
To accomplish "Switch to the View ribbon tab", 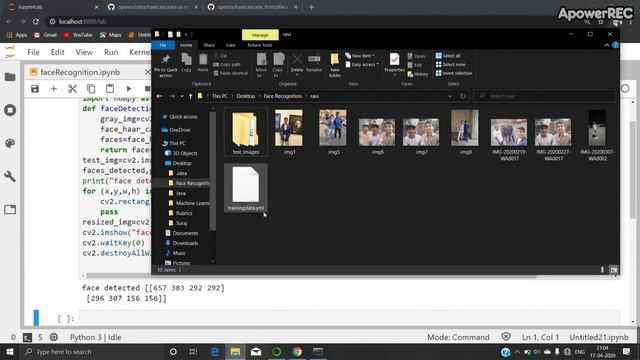I will point(231,45).
